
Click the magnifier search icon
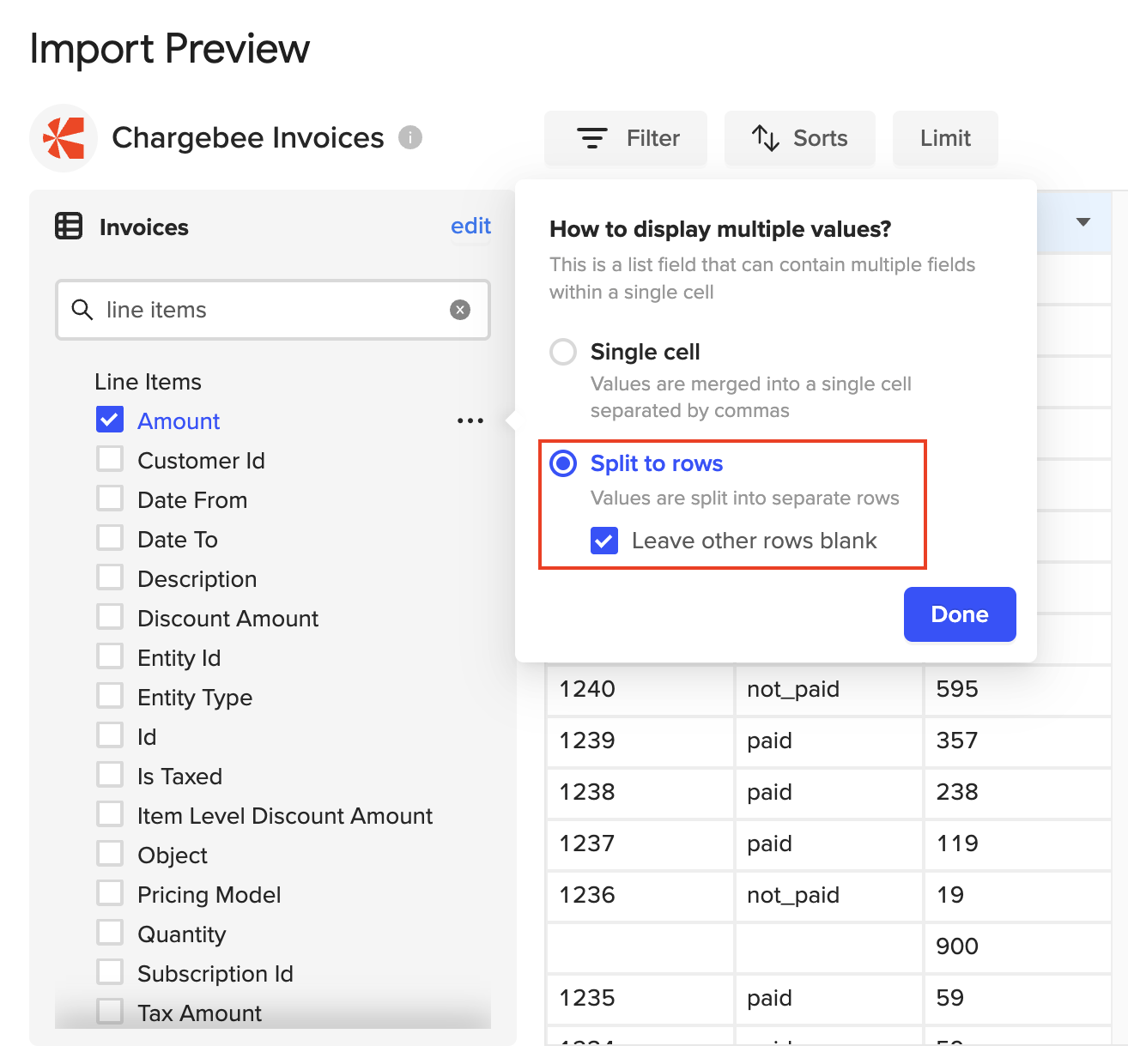click(82, 310)
